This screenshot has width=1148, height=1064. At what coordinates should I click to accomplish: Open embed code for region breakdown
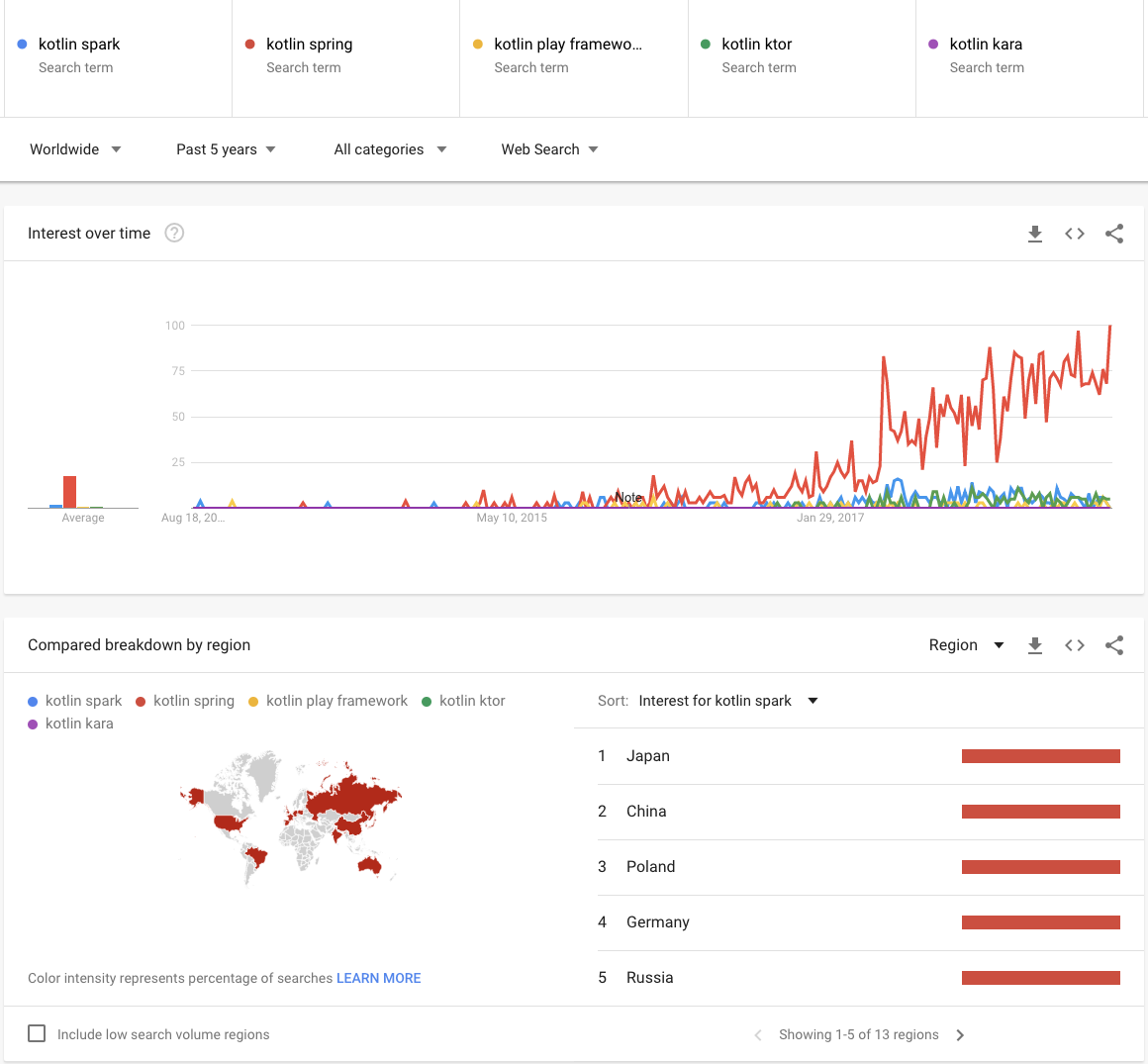(1075, 645)
